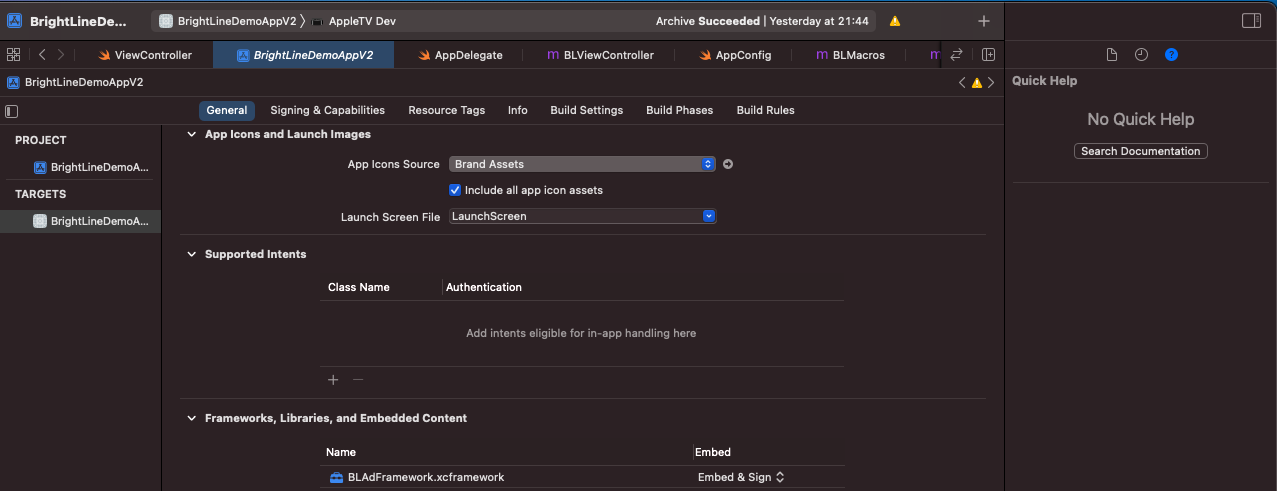This screenshot has height=491, width=1277.
Task: Select the Quick Help inspector icon
Action: pyautogui.click(x=1171, y=55)
